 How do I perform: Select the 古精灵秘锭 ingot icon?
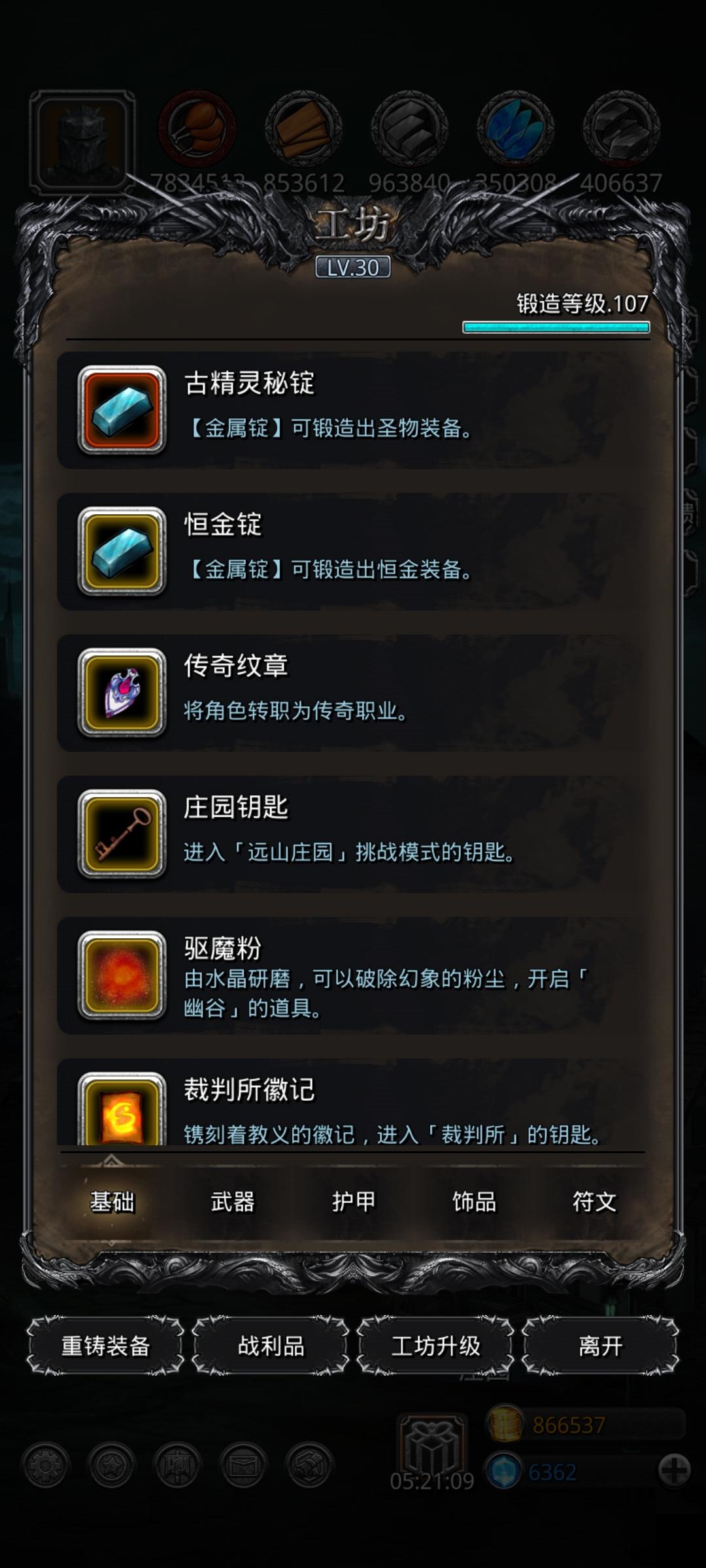(x=122, y=410)
